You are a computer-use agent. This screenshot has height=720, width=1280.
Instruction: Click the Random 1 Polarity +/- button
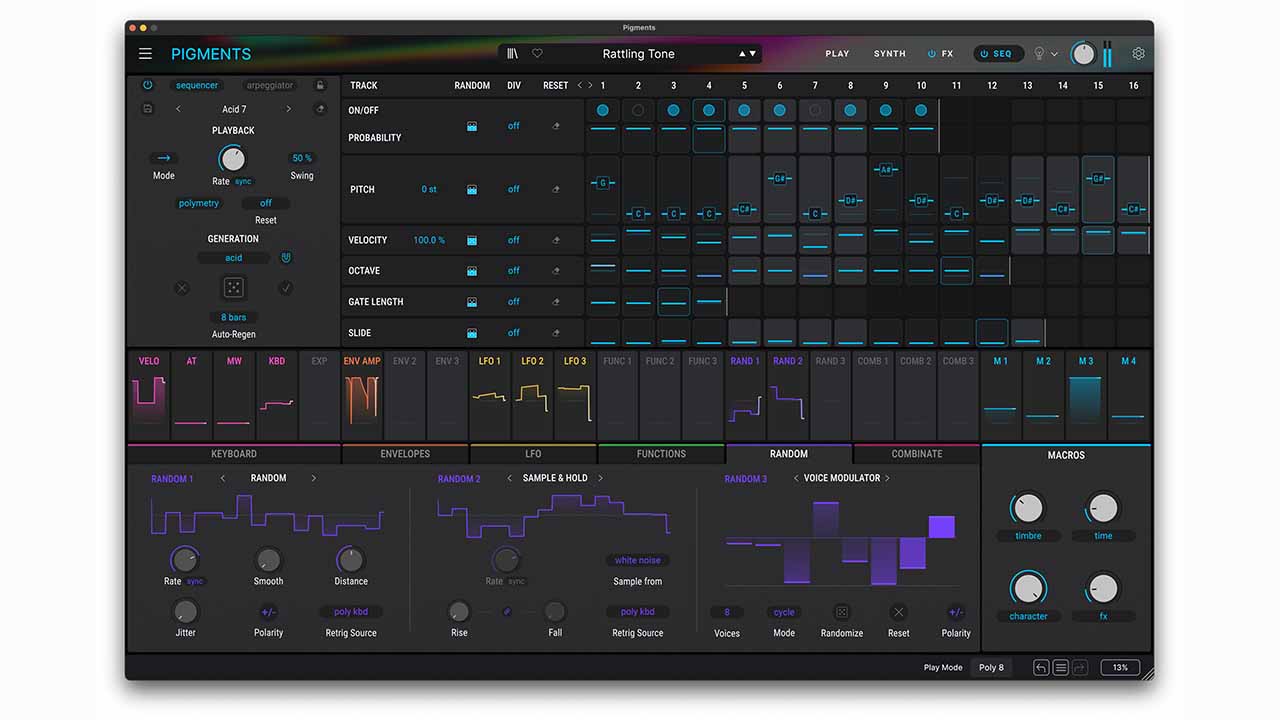coord(268,612)
